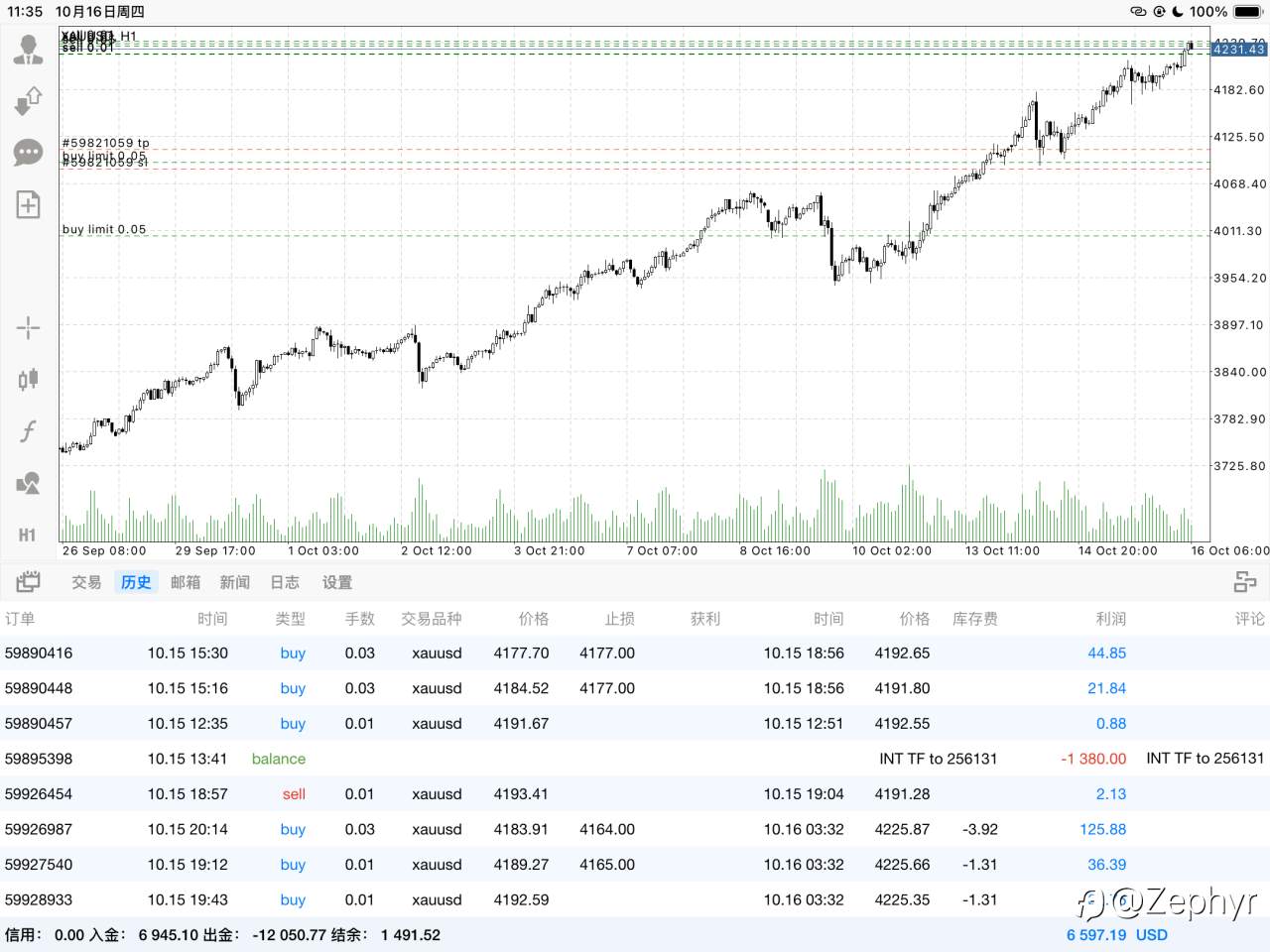Sort history by 利润 column header
The height and width of the screenshot is (952, 1270).
[1110, 619]
